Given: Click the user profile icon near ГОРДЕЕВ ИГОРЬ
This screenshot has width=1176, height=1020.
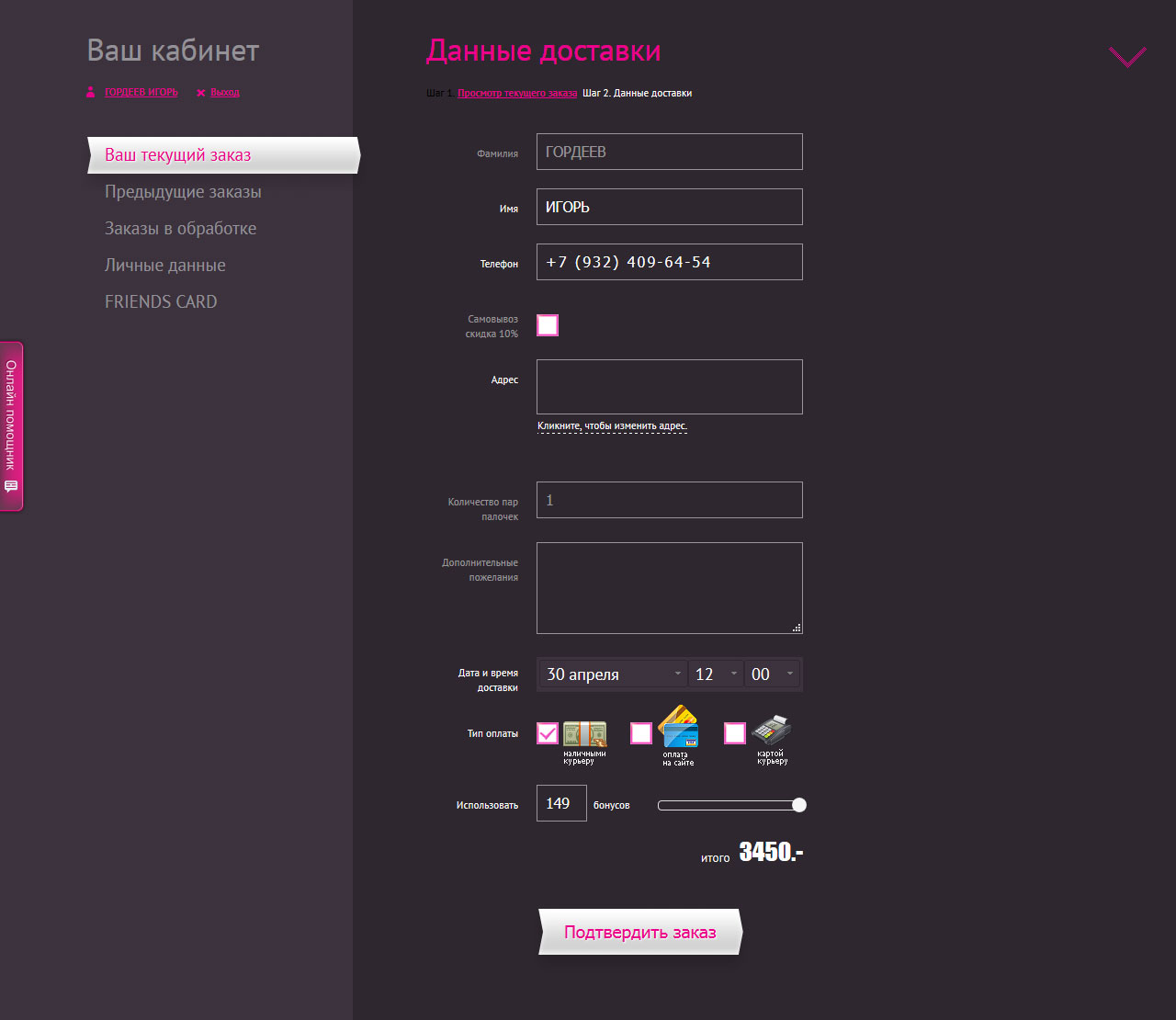Looking at the screenshot, I should coord(90,92).
